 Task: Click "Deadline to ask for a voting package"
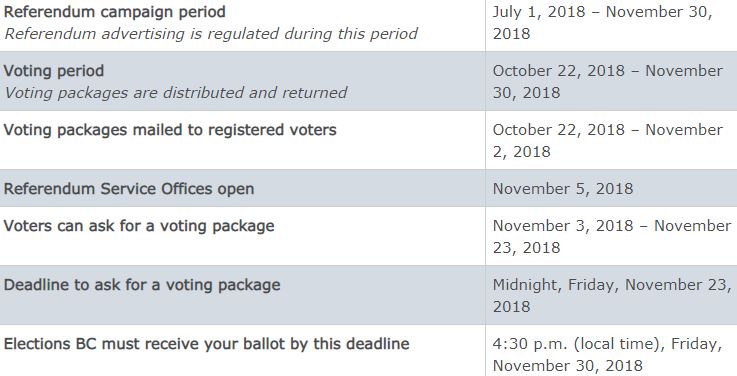point(142,285)
